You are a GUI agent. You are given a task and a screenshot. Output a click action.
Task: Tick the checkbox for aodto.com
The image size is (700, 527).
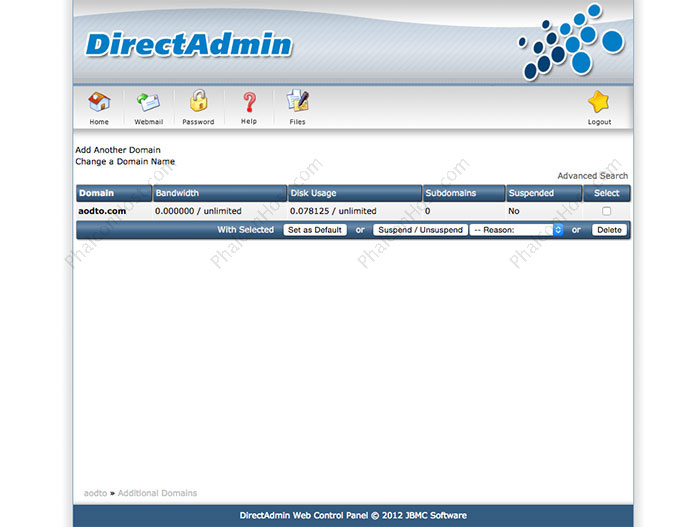pos(606,211)
